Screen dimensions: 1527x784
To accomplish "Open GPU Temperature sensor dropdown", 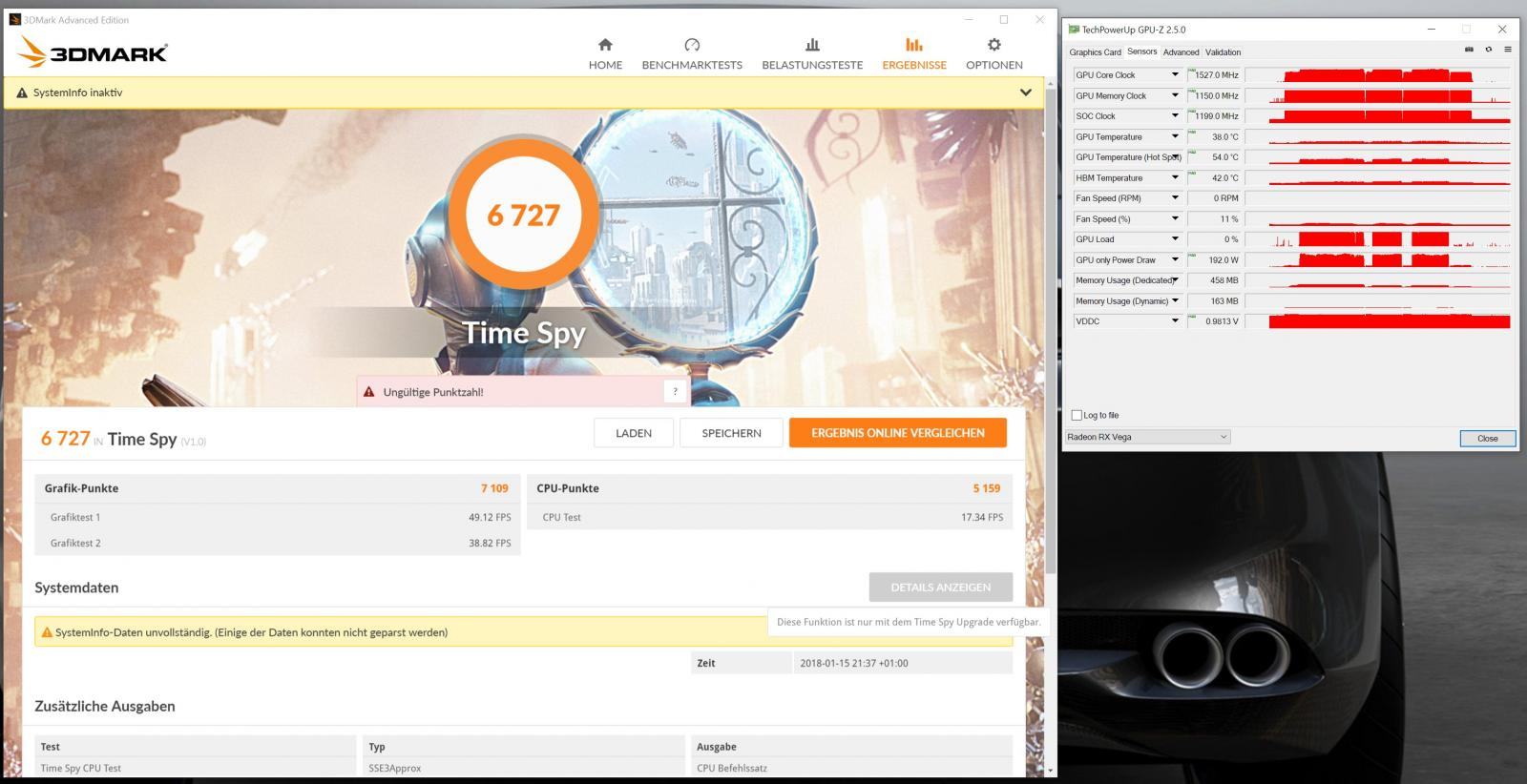I will [1175, 136].
